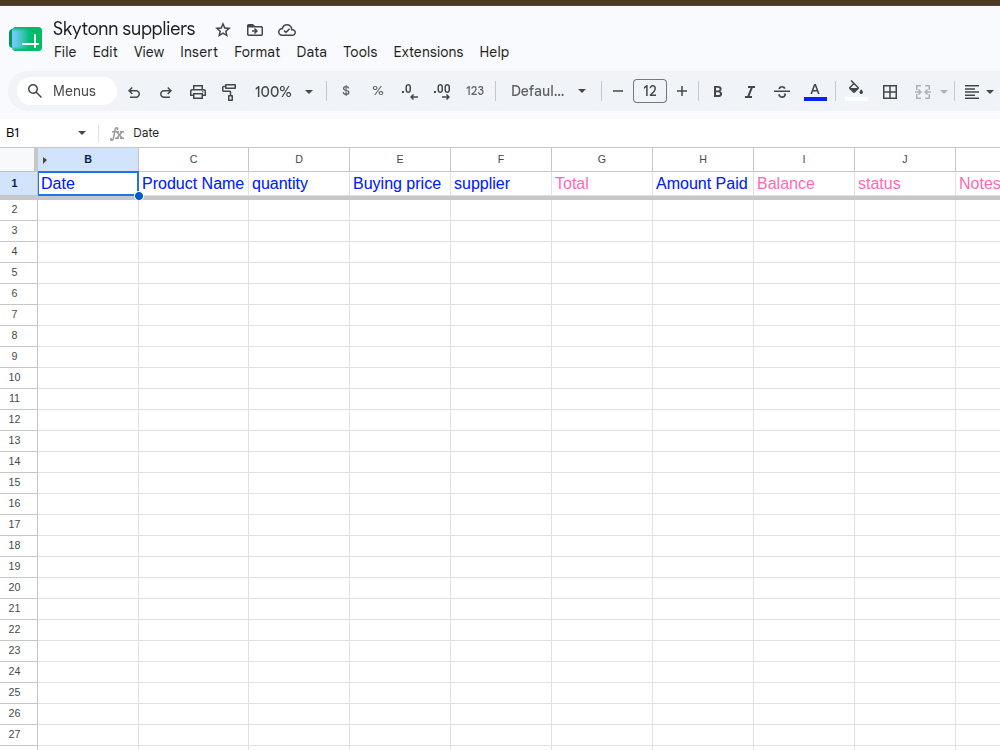Search the Menus box
The width and height of the screenshot is (1000, 750).
click(x=66, y=91)
